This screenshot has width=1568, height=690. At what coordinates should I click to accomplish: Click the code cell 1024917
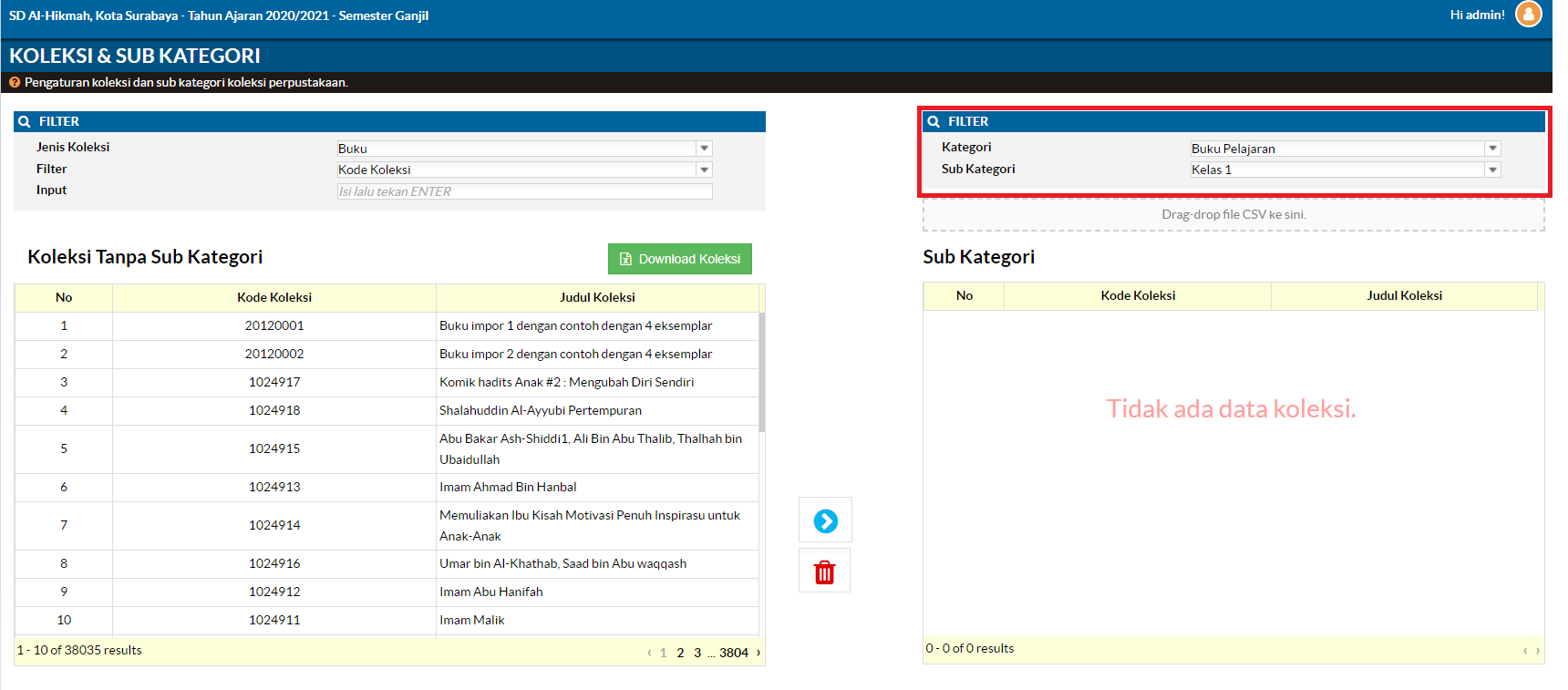274,383
